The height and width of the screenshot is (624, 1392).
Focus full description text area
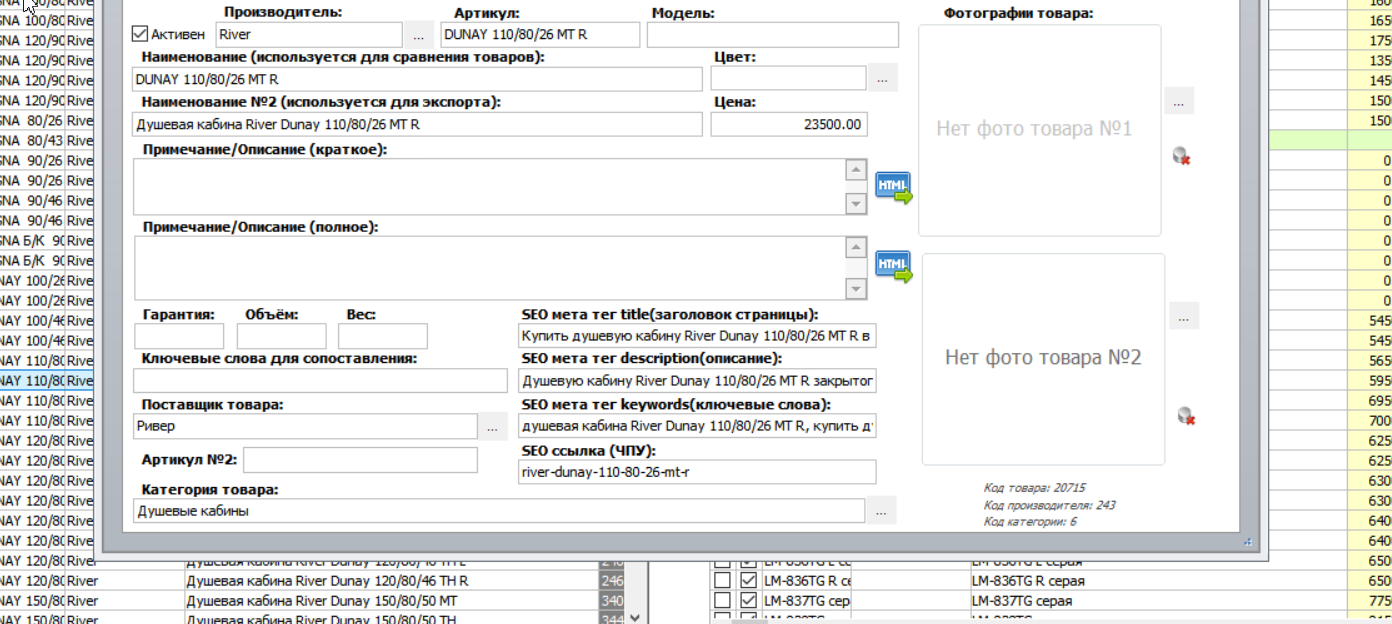coord(490,267)
